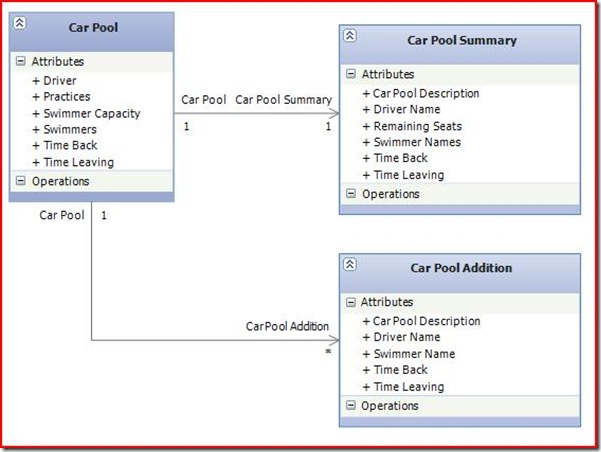Collapse Operations section in Car Pool Summary
601x452 pixels.
(350, 194)
